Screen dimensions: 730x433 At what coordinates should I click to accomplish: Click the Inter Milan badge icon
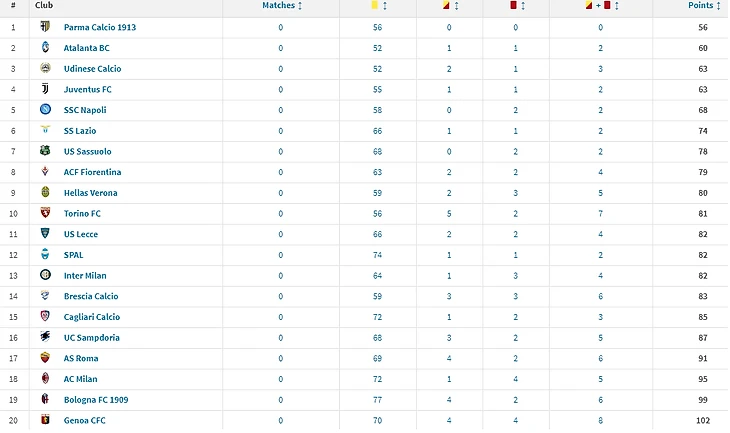45,275
